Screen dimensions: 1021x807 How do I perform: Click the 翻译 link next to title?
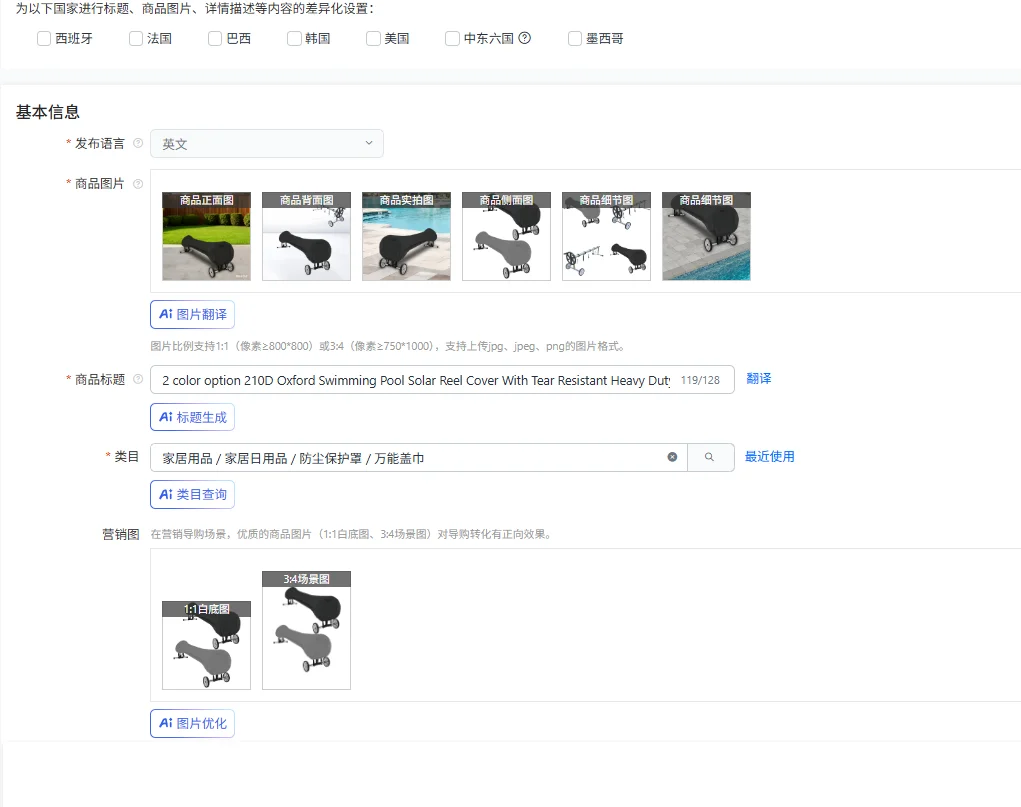pyautogui.click(x=759, y=378)
